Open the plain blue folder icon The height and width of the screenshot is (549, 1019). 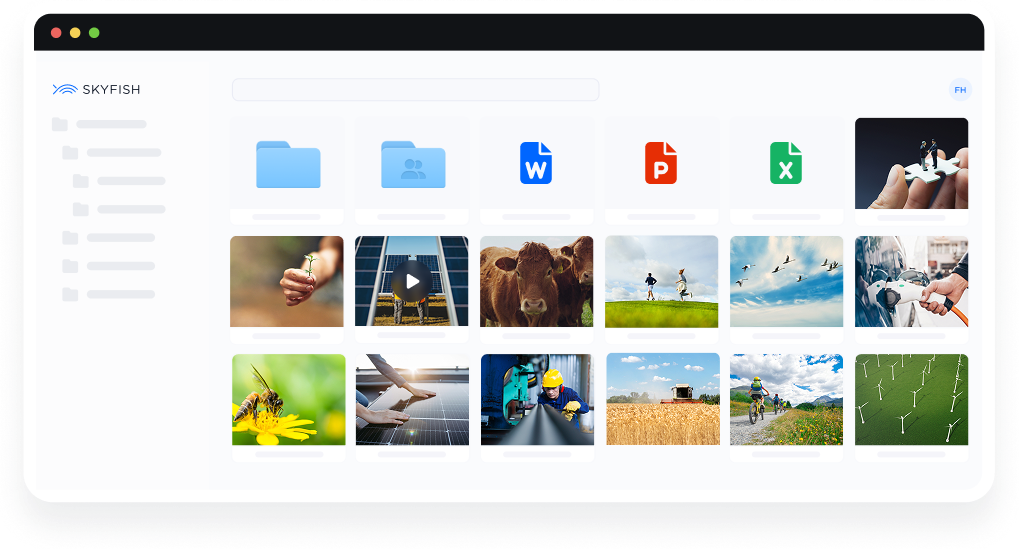(x=288, y=164)
